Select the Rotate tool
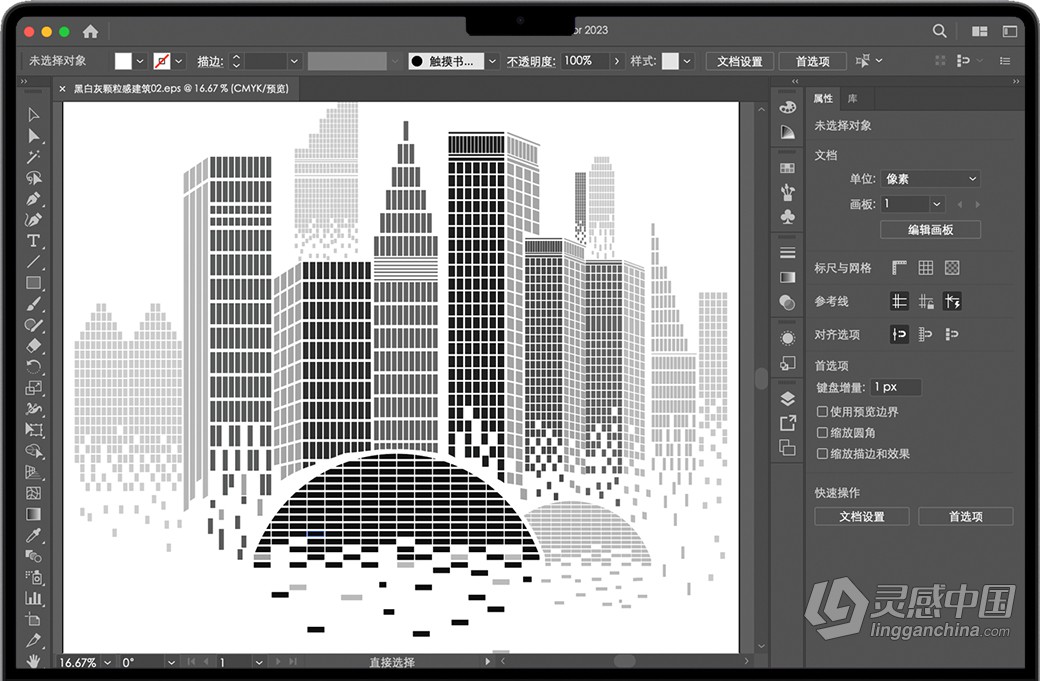This screenshot has width=1040, height=681. [33, 366]
